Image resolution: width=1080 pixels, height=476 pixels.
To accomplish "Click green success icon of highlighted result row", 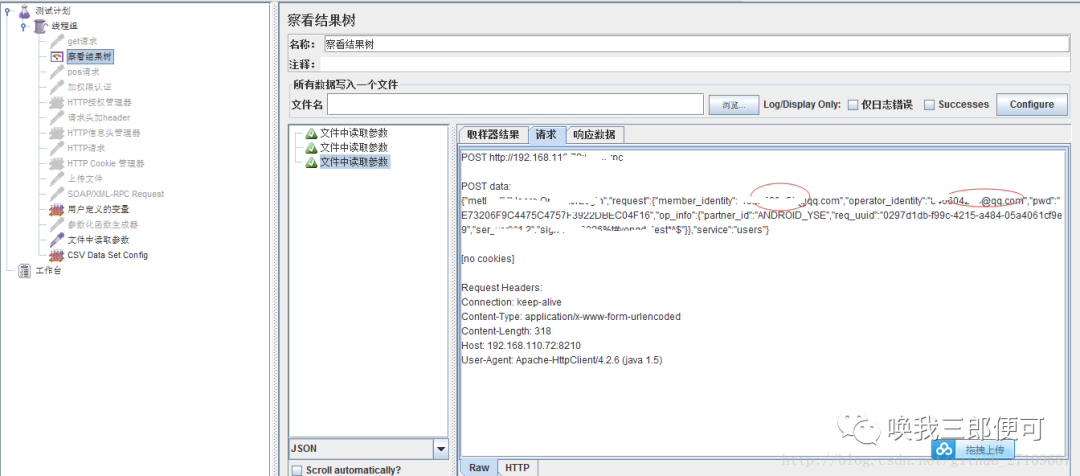I will [311, 162].
